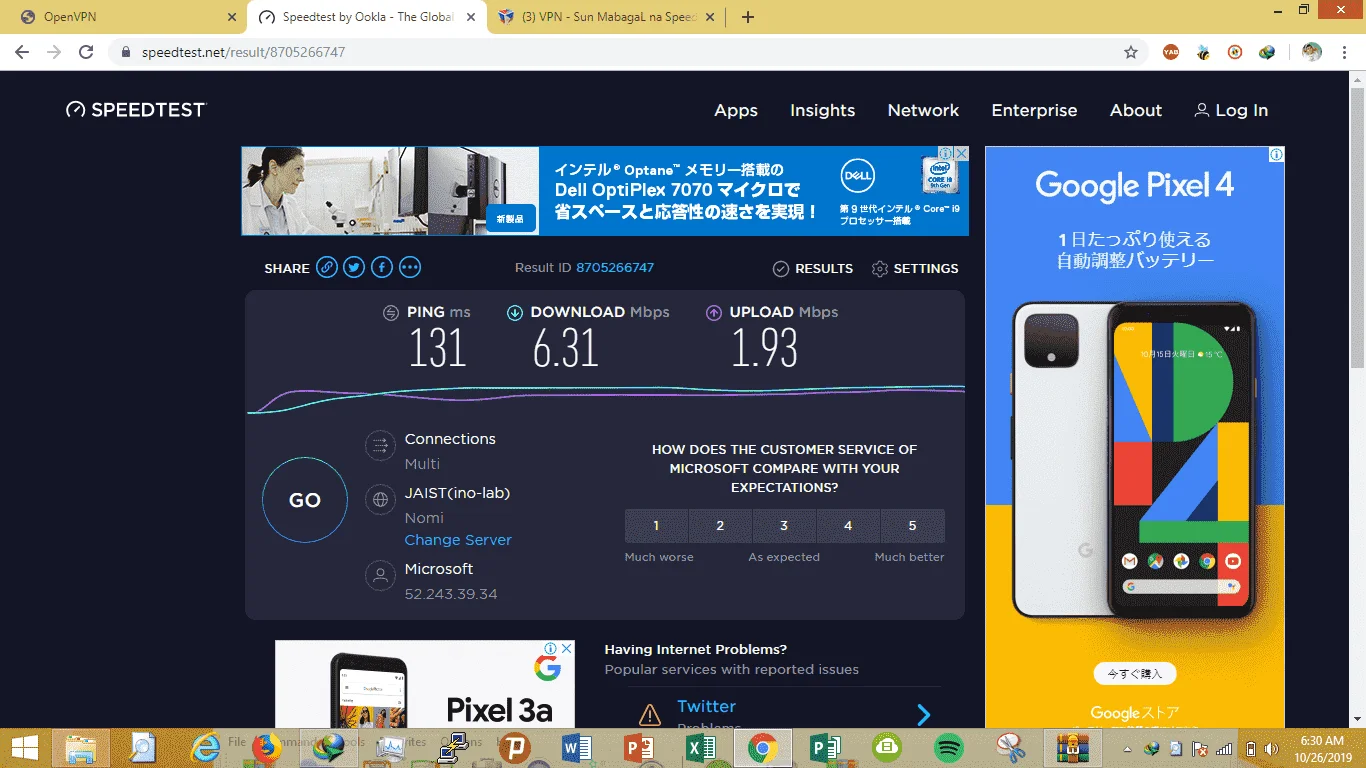
Task: Rate Microsoft customer service as 5
Action: tap(912, 526)
